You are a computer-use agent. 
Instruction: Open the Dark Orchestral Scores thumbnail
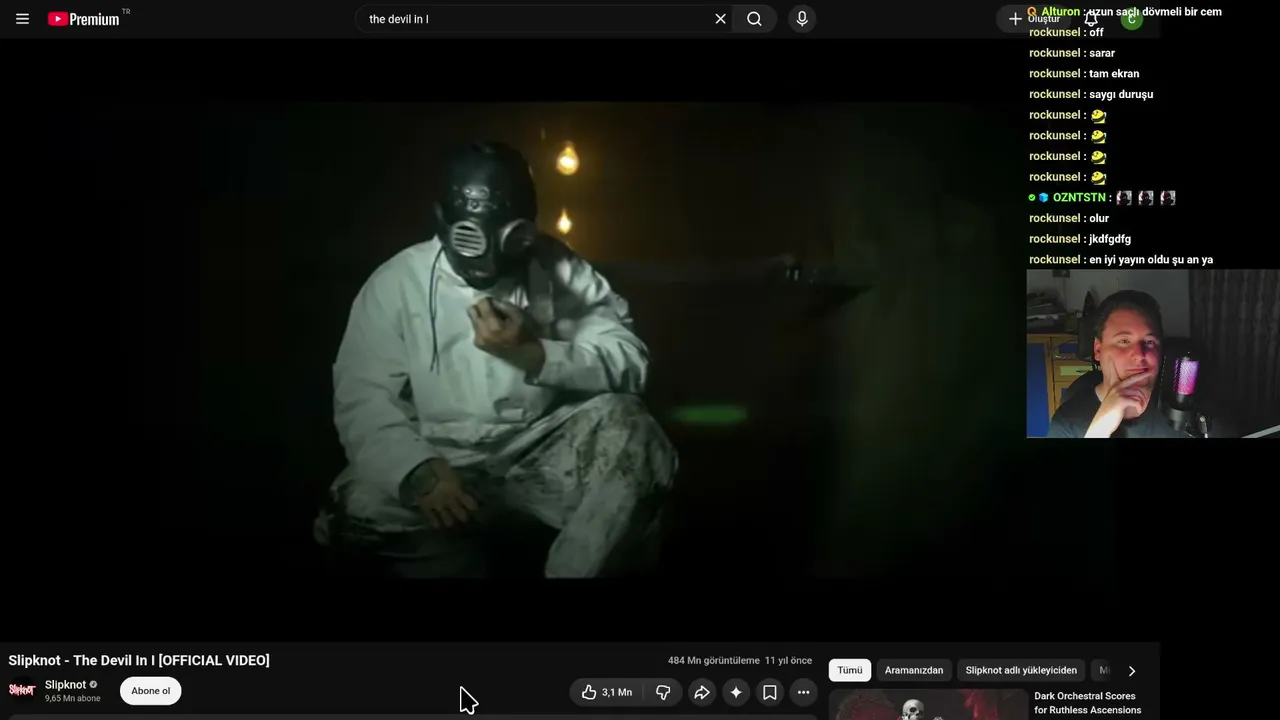928,705
